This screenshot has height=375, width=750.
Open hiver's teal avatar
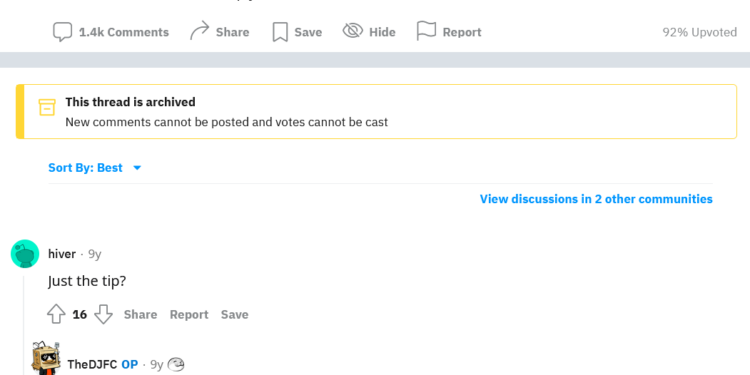click(25, 254)
